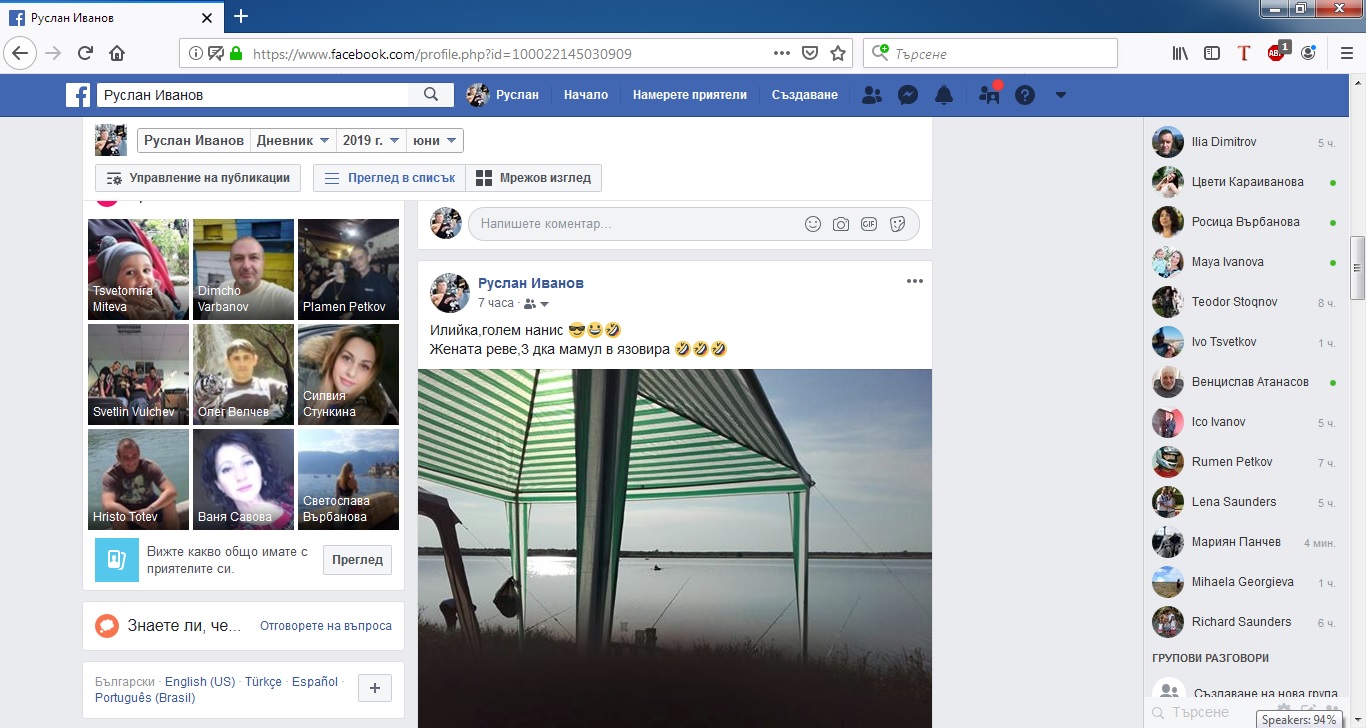This screenshot has width=1366, height=728.
Task: Focus the Напишете коментар field
Action: coord(636,224)
